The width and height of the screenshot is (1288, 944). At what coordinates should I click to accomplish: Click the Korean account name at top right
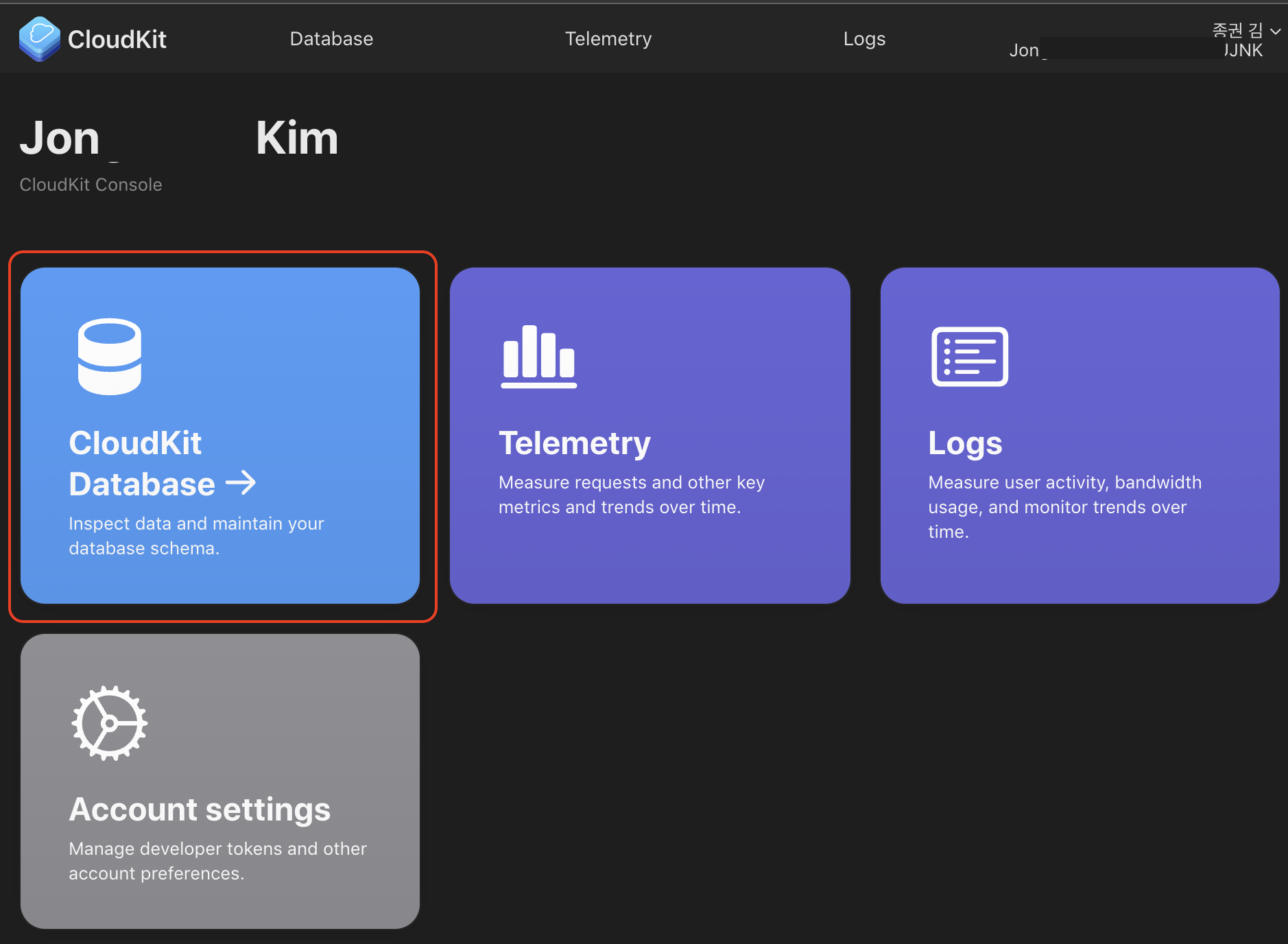(x=1237, y=30)
